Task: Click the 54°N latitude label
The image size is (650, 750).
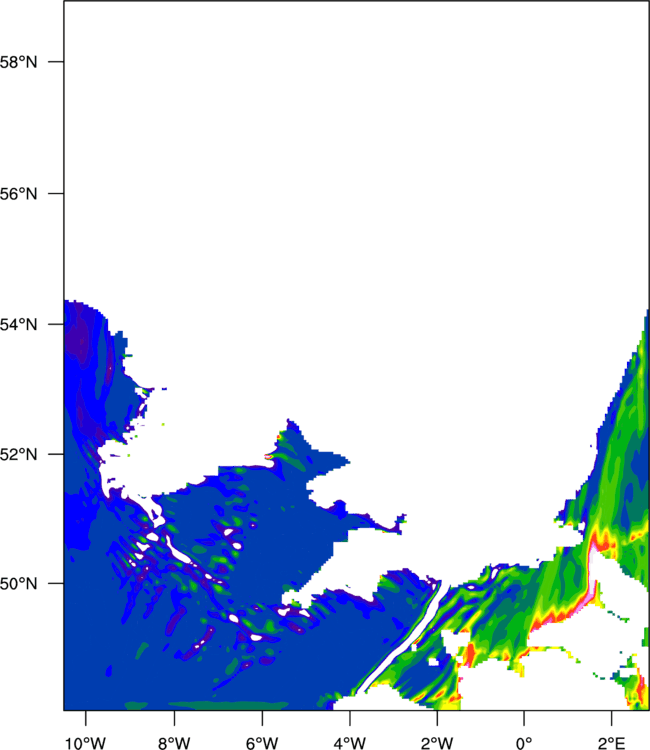Action: point(18,324)
